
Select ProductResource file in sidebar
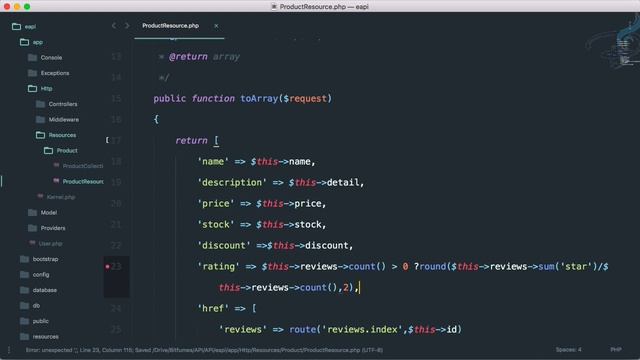[83, 182]
